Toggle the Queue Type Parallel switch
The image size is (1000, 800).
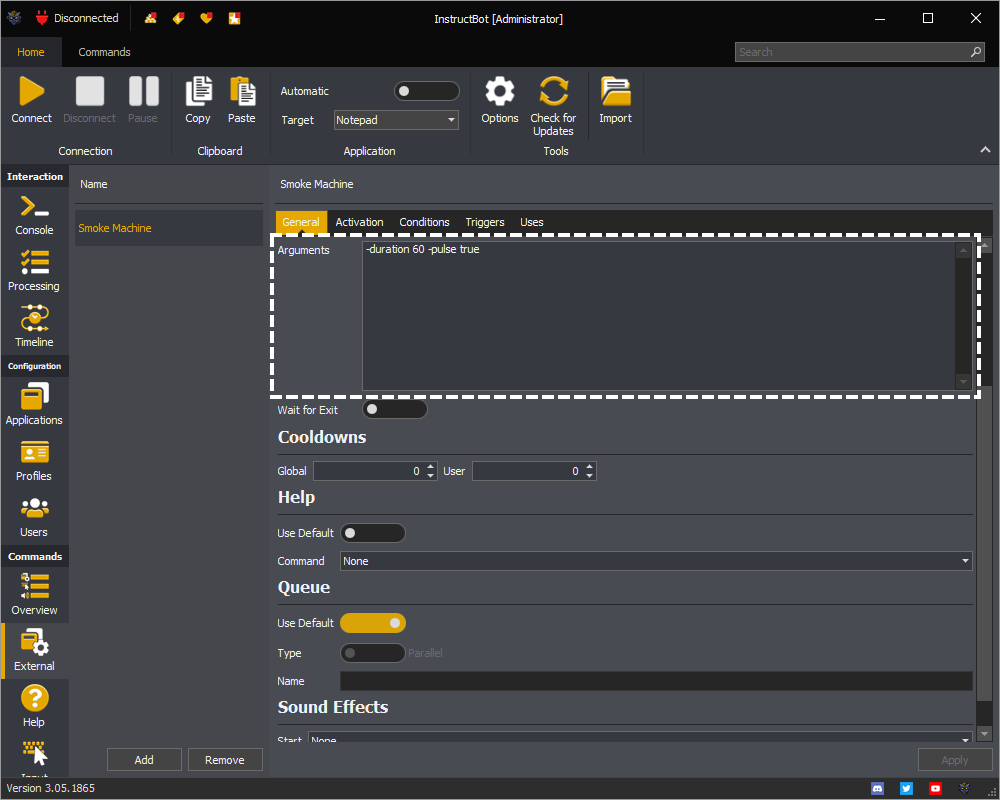(372, 653)
